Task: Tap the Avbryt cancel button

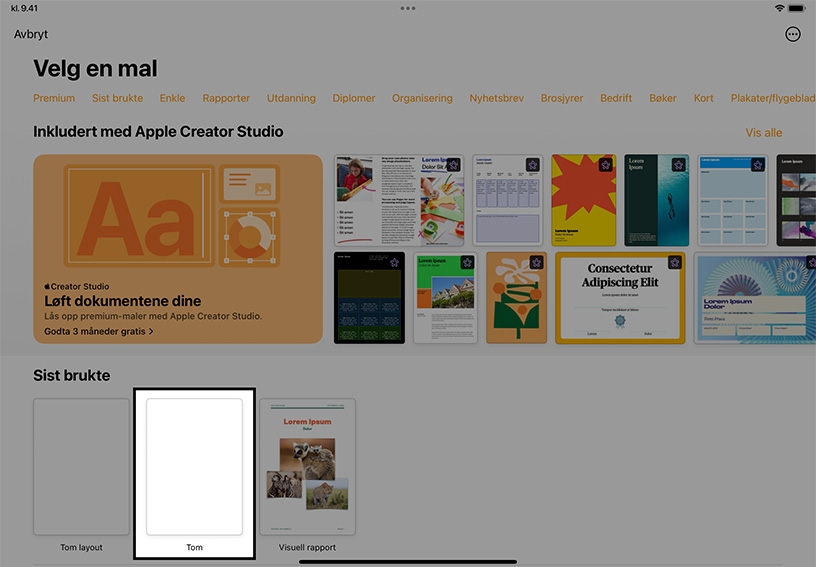Action: pos(31,34)
